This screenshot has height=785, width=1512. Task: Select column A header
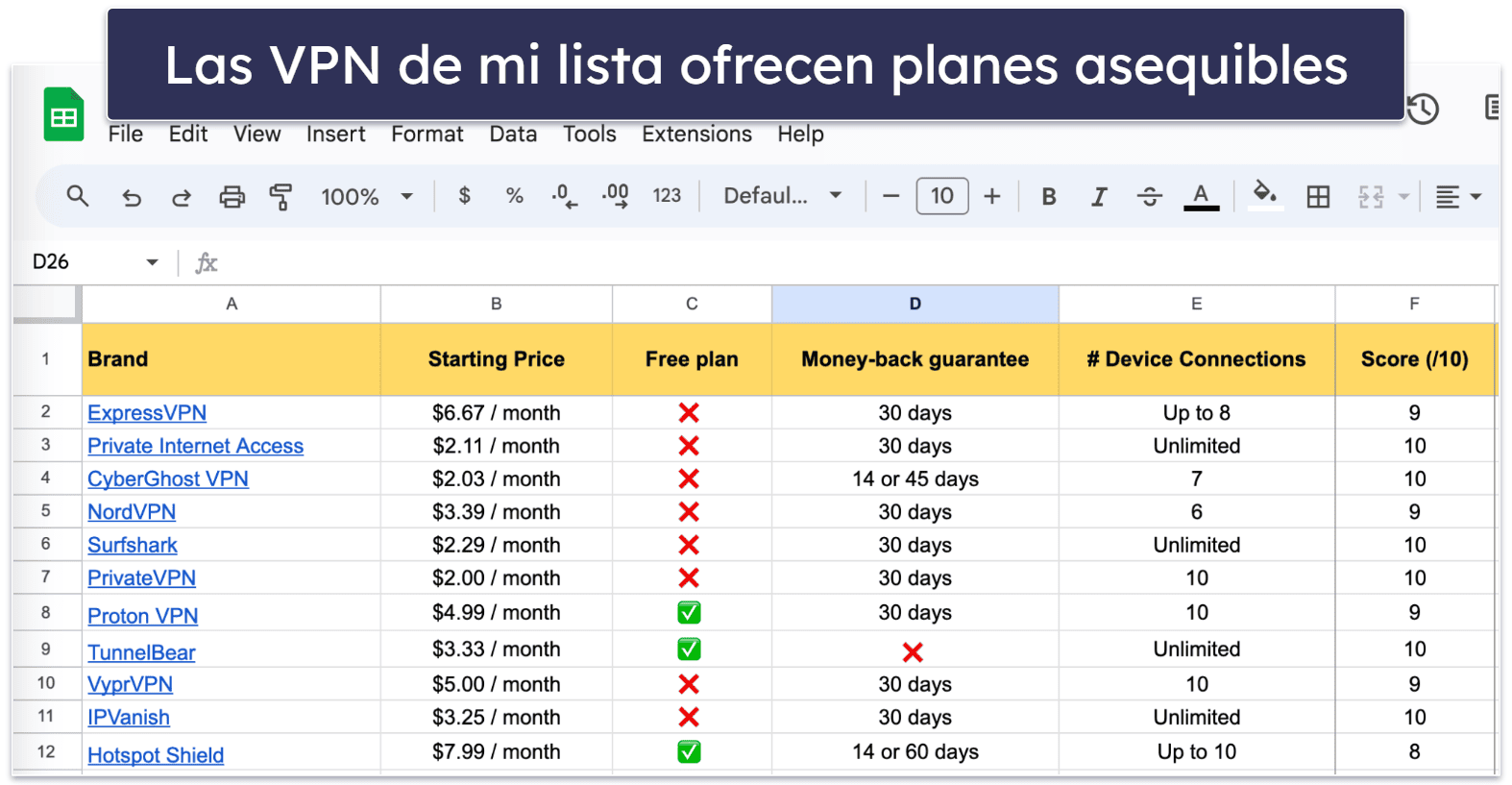(x=232, y=304)
